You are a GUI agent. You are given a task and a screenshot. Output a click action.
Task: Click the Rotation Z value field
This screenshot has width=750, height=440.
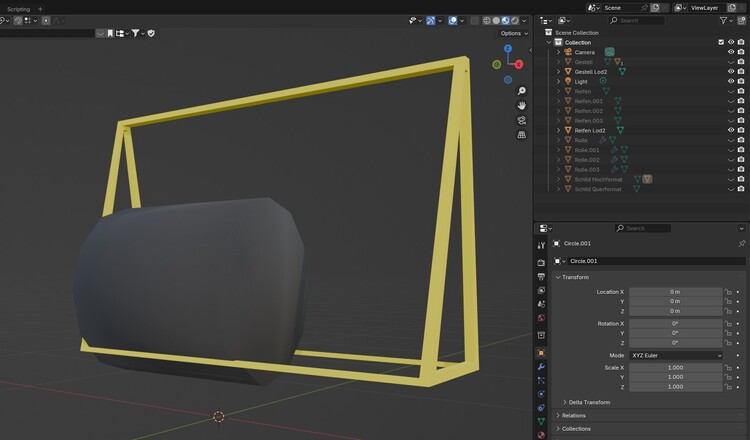[675, 343]
